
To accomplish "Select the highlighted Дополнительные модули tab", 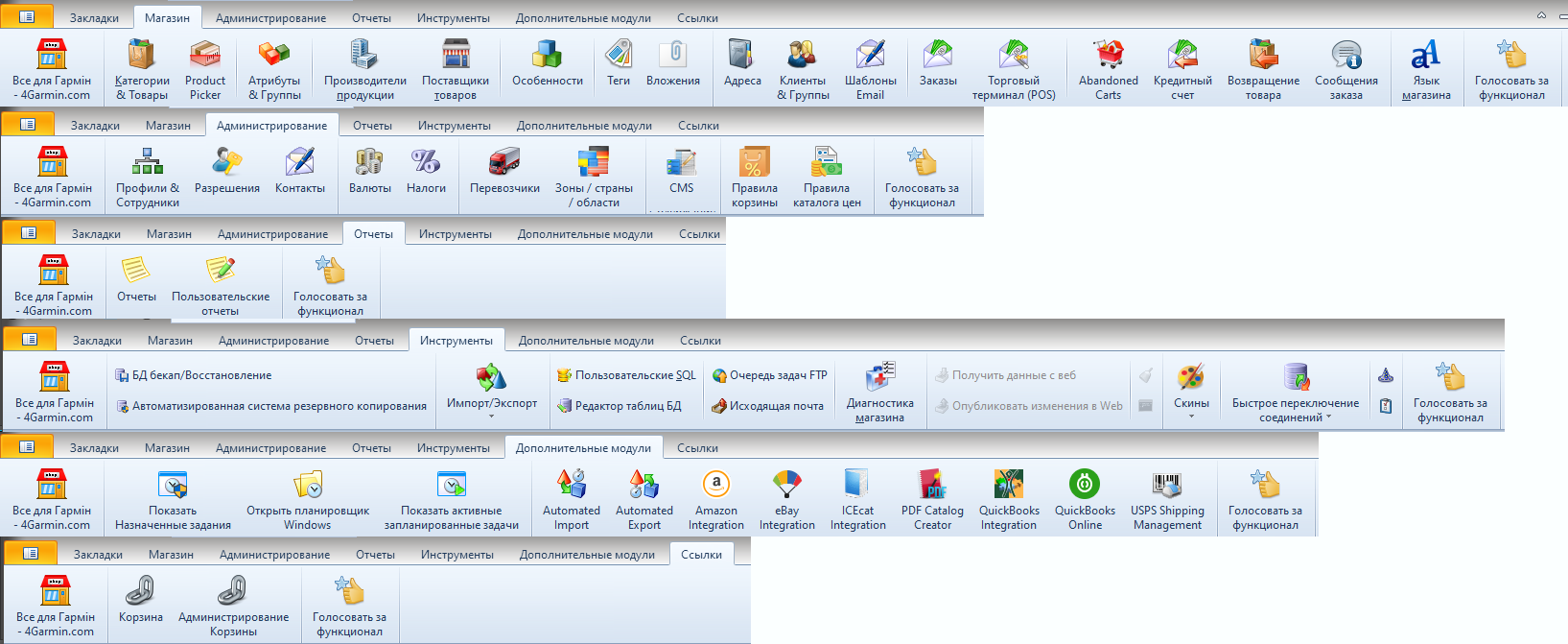I will point(583,448).
